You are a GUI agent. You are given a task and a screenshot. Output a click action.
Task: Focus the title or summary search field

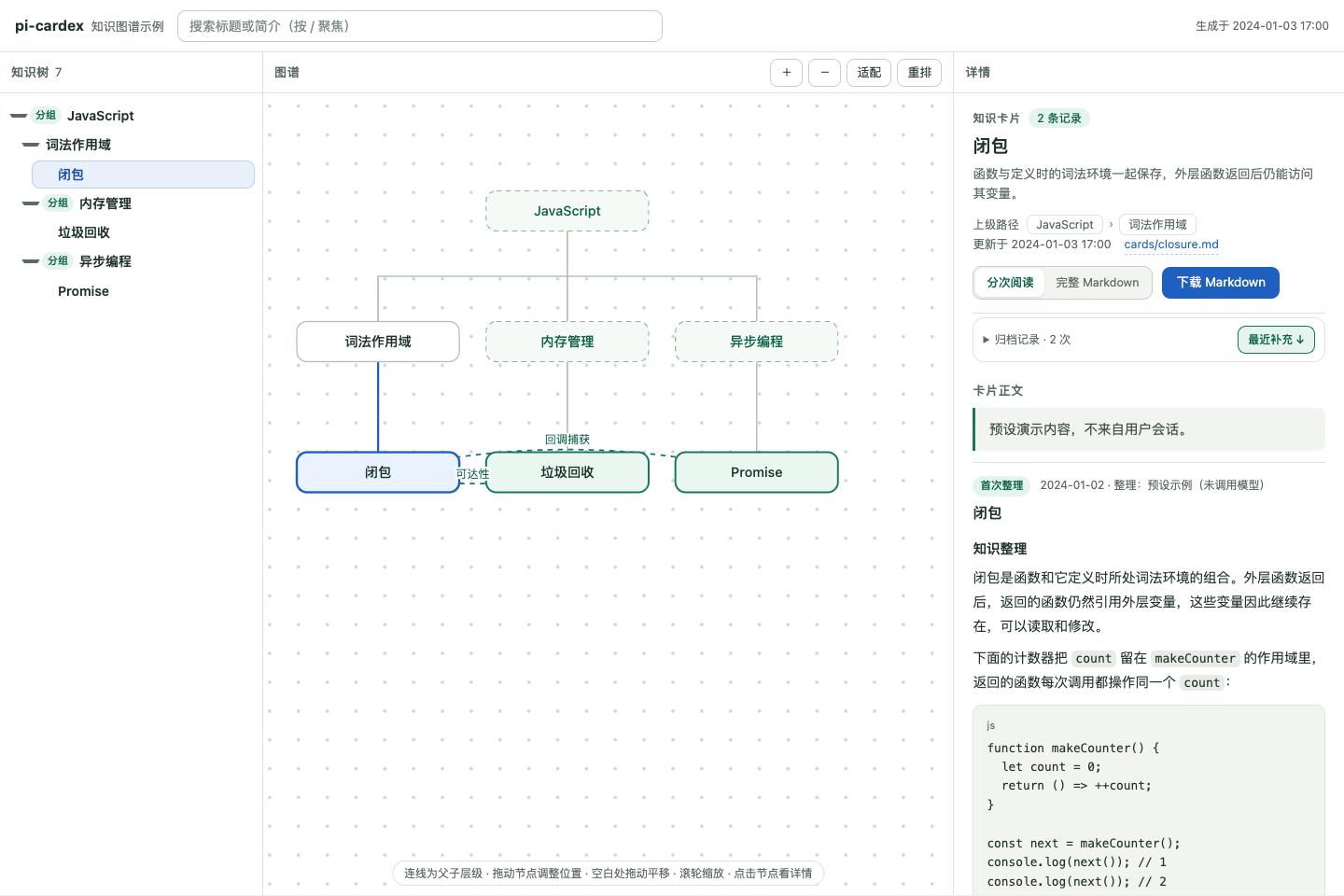pos(420,26)
